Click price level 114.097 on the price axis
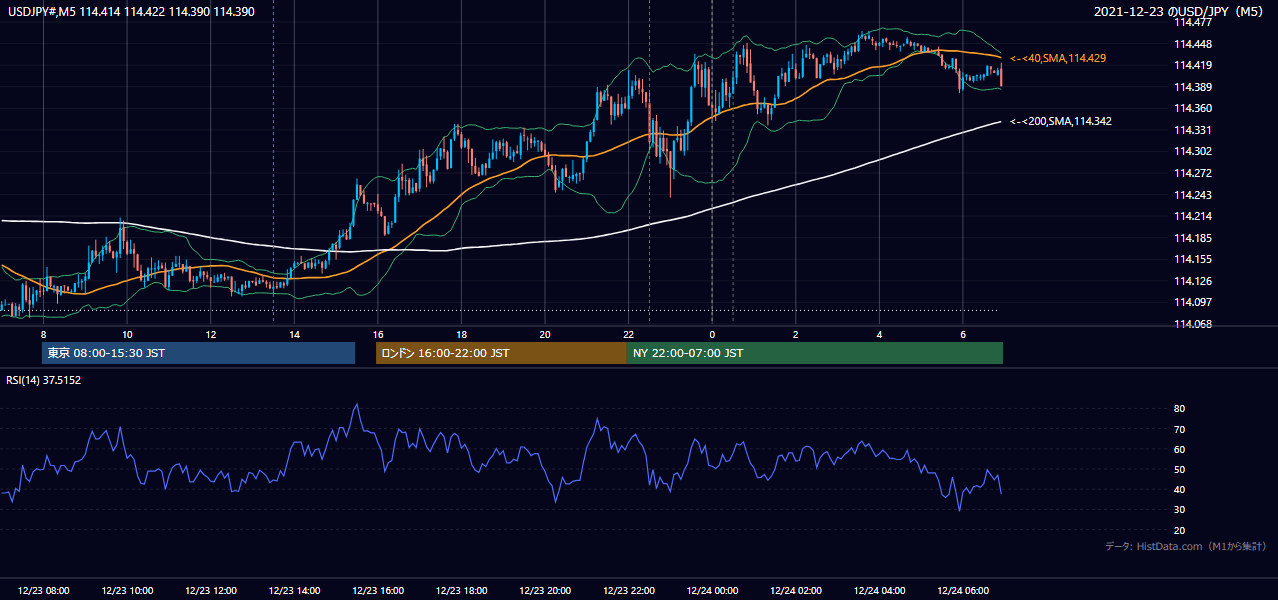The height and width of the screenshot is (600, 1278). click(1192, 302)
